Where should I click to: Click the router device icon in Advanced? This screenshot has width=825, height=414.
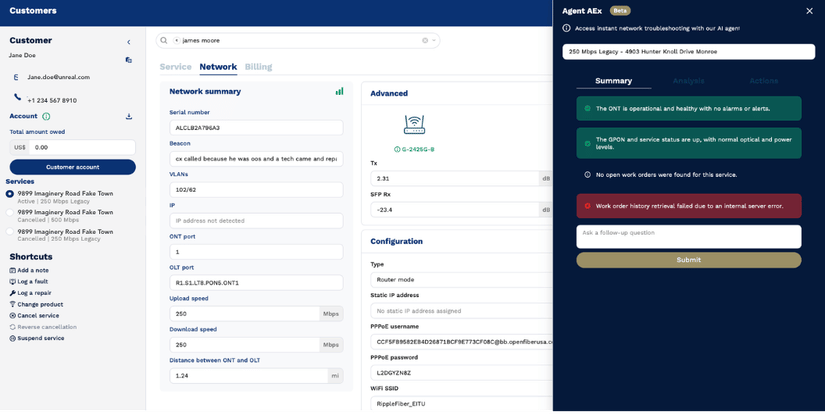pos(415,125)
